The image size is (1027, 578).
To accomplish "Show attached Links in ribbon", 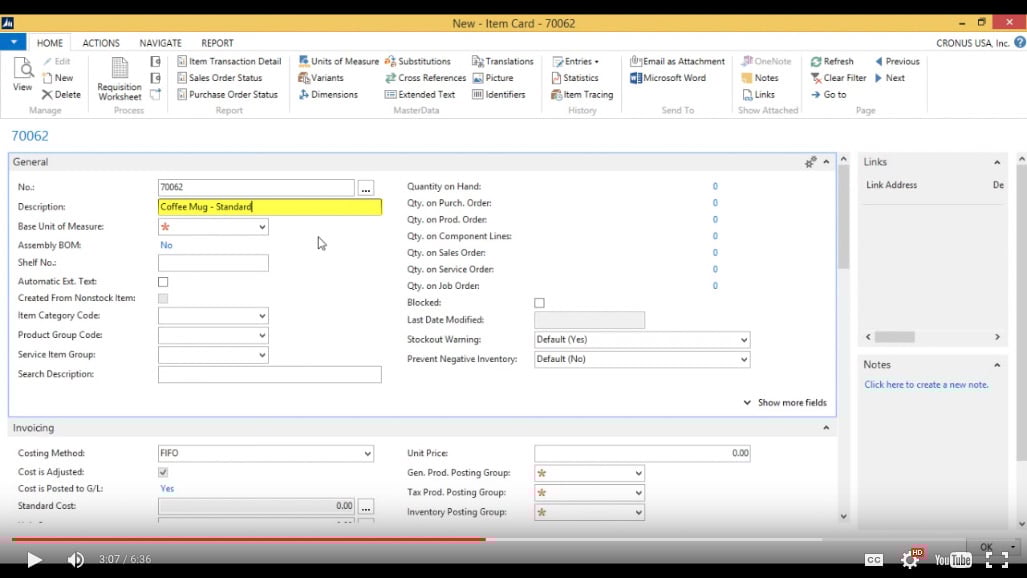I will pos(758,94).
